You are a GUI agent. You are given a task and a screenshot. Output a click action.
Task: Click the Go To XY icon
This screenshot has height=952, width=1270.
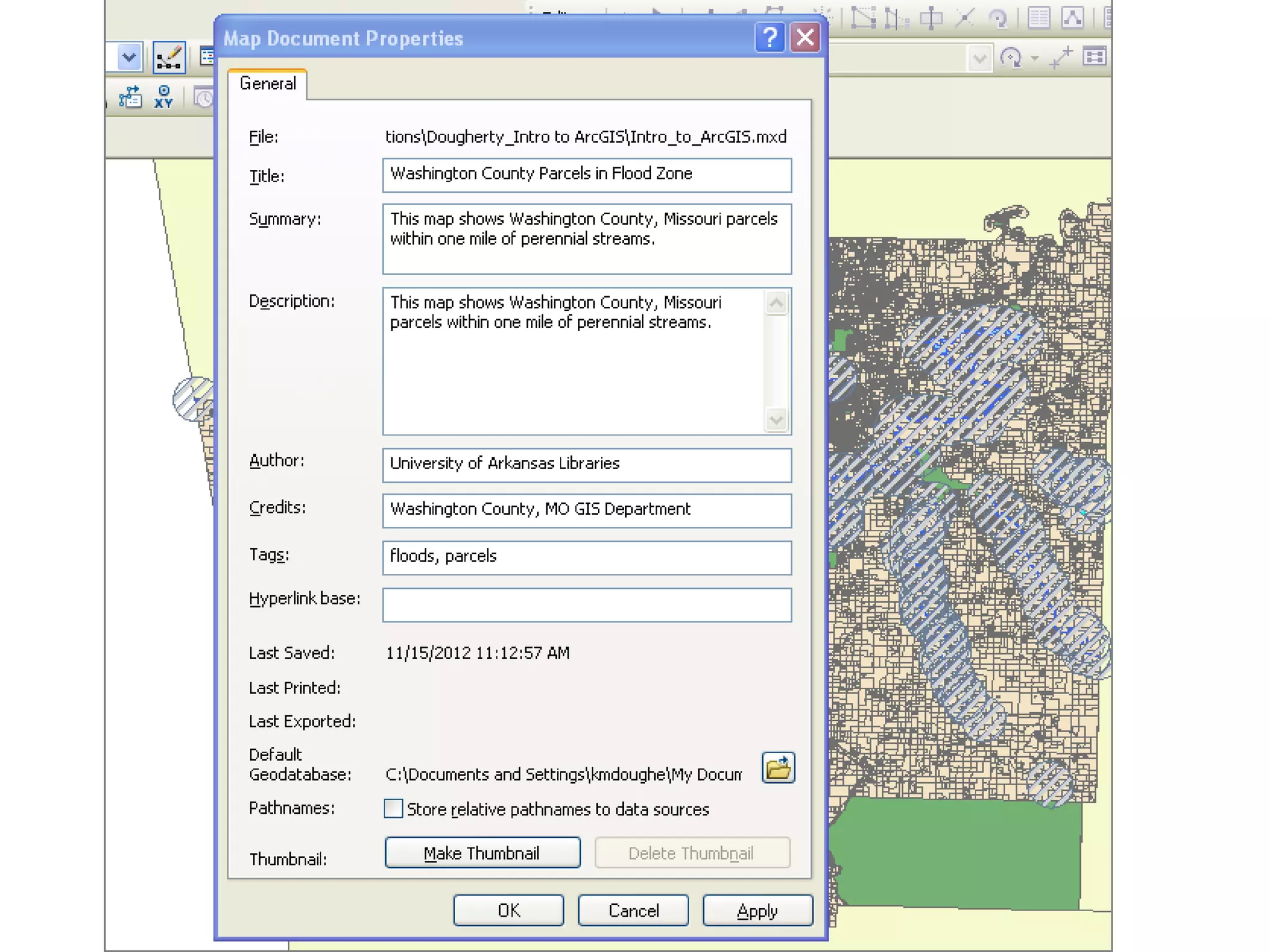pyautogui.click(x=164, y=97)
